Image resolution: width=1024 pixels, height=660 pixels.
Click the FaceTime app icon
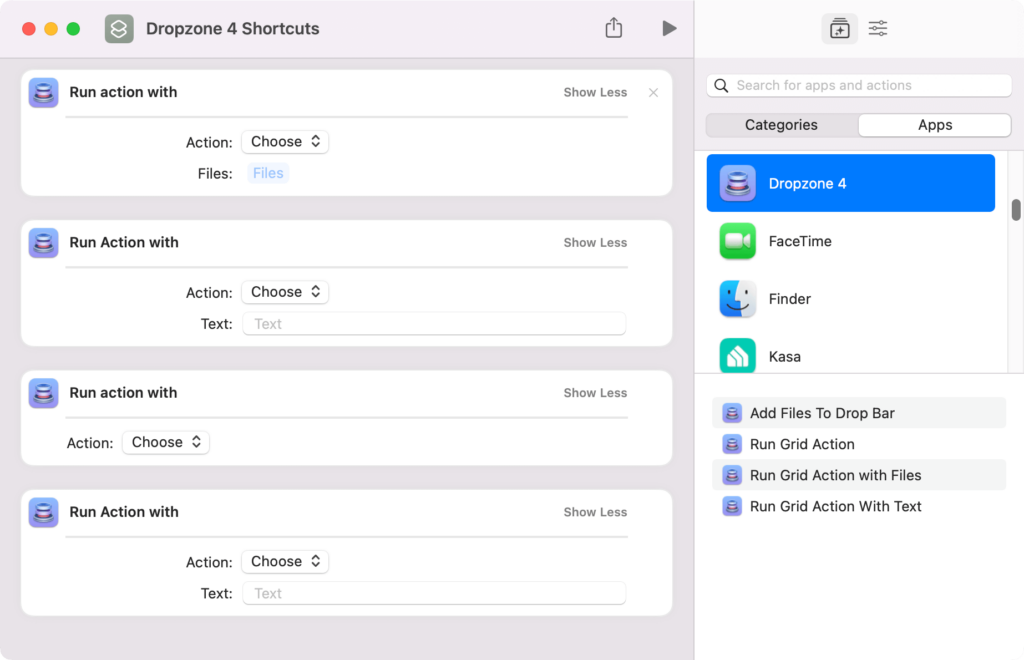(x=737, y=241)
